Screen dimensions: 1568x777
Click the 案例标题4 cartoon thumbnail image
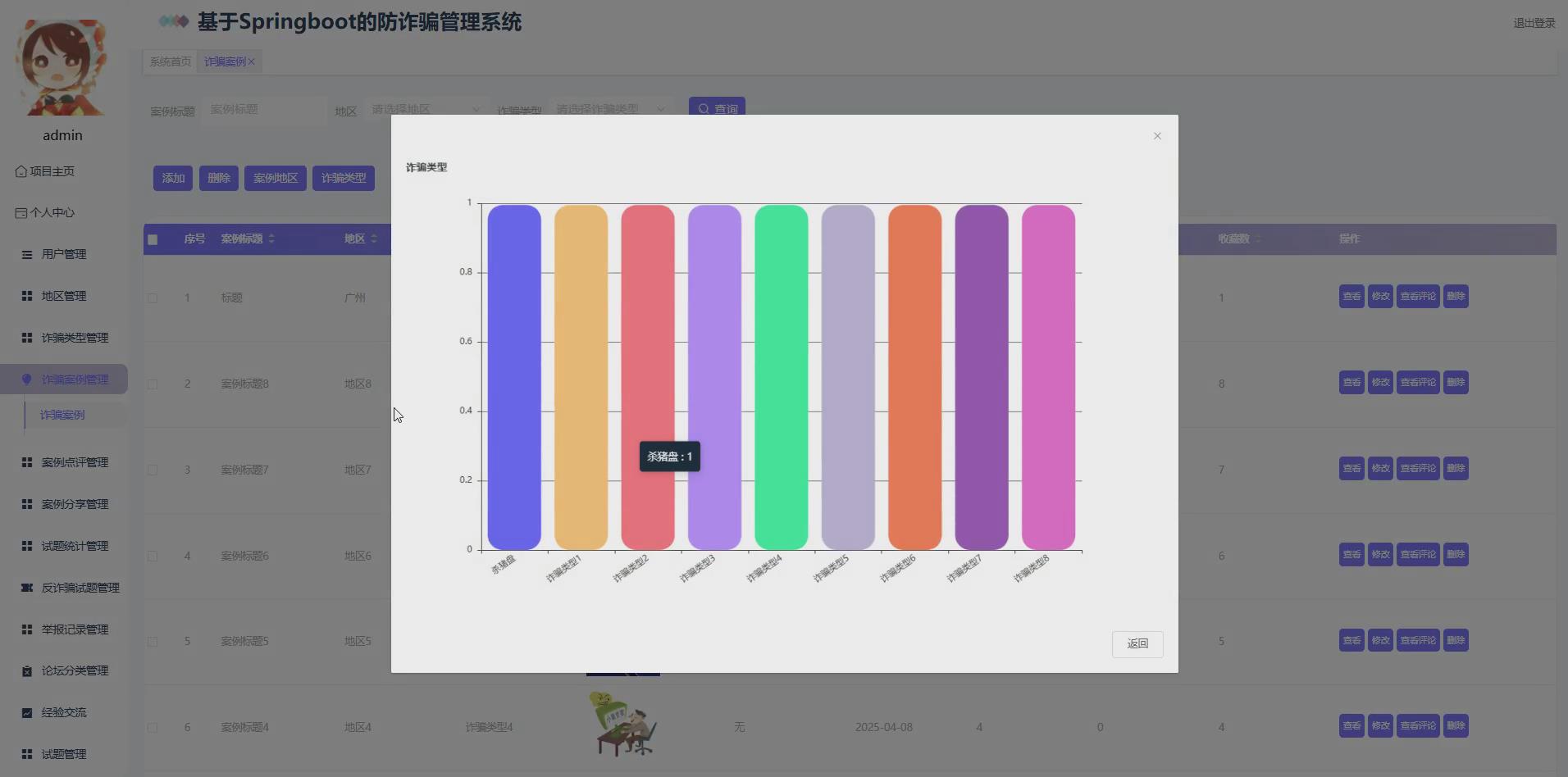pos(623,725)
